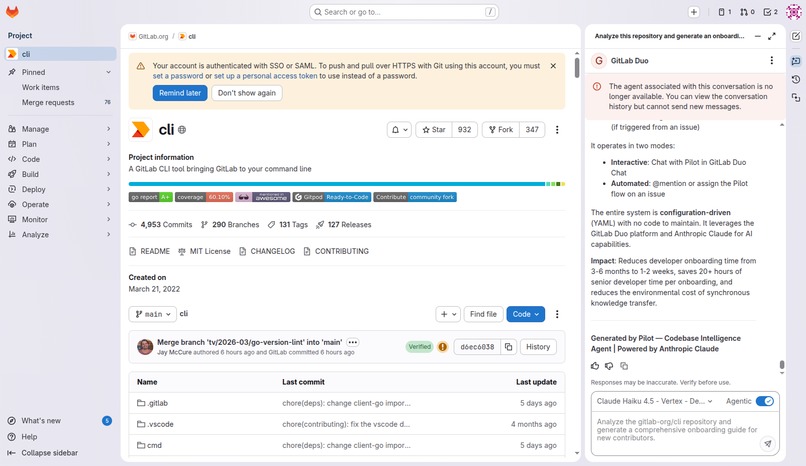Screen dimensions: 806x466
Task: Open Work items in sidebar
Action: click(x=61, y=87)
